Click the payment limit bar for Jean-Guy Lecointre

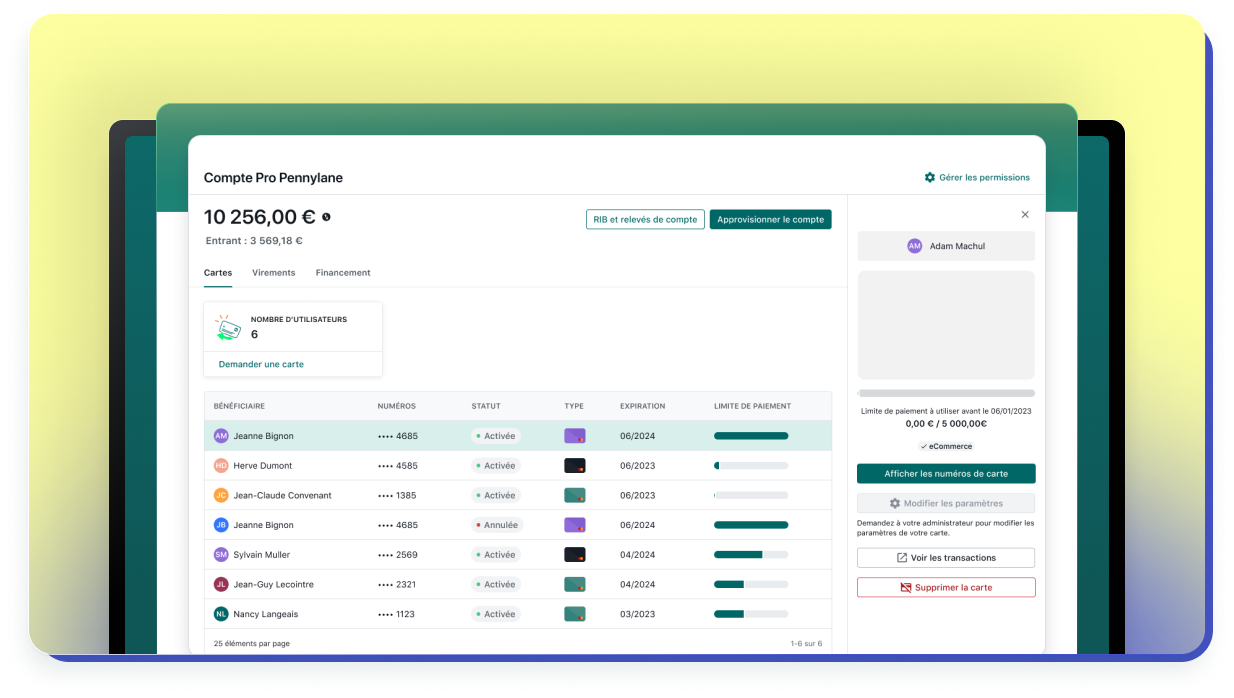[750, 584]
